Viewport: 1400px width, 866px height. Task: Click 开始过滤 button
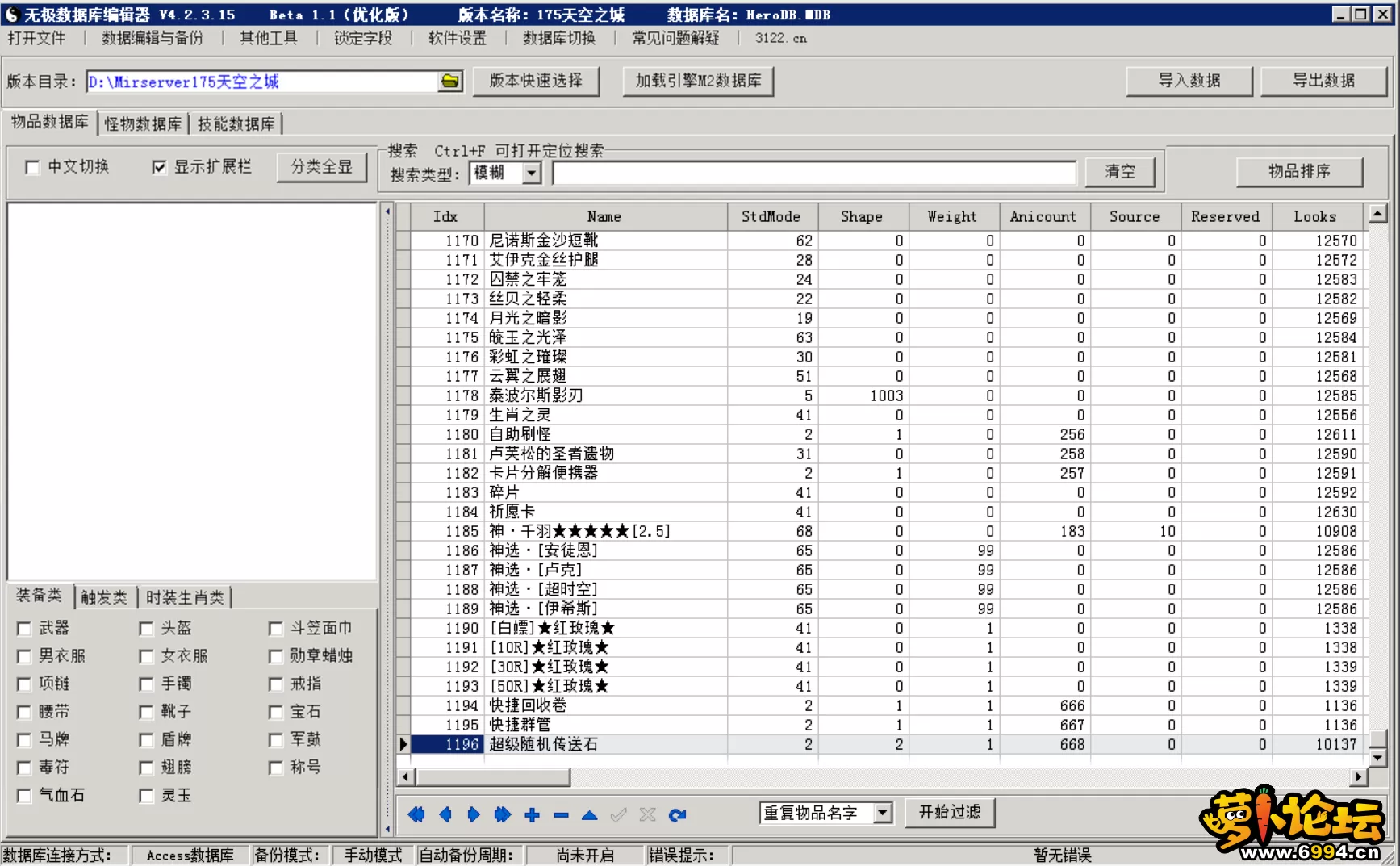point(950,813)
